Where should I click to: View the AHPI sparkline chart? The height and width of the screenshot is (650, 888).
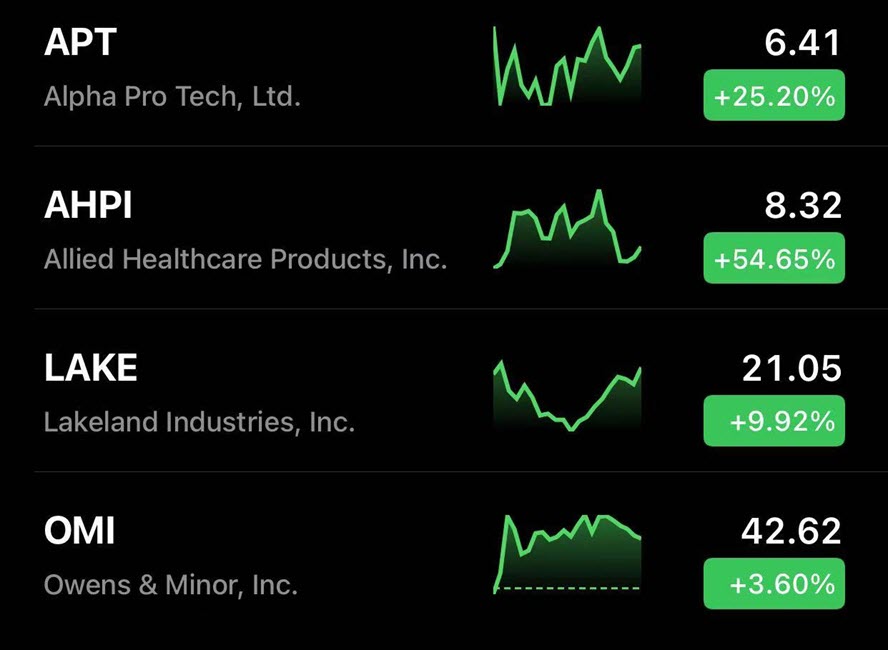(567, 229)
